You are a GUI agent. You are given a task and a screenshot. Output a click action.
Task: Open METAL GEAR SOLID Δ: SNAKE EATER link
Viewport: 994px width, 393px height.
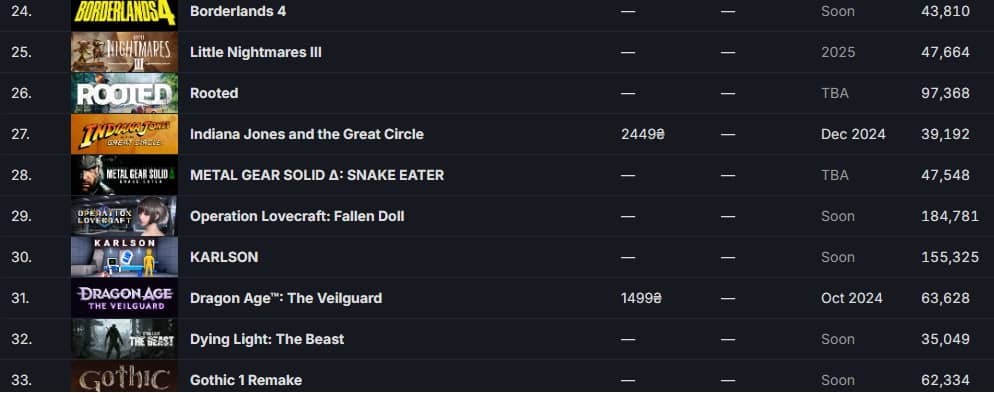pyautogui.click(x=317, y=175)
